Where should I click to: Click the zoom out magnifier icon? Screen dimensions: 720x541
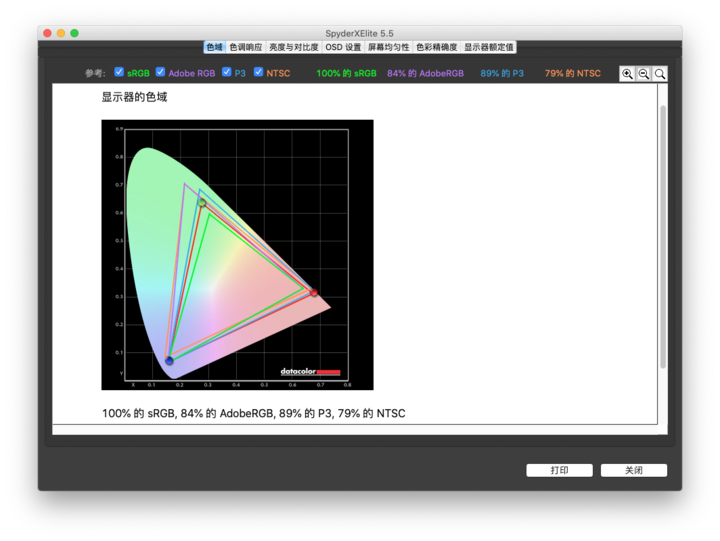pyautogui.click(x=644, y=73)
